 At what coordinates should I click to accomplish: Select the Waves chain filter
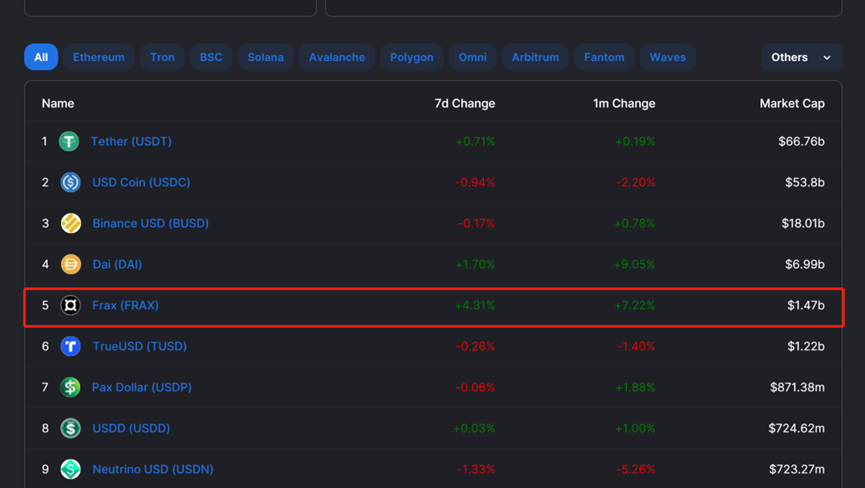pyautogui.click(x=668, y=57)
